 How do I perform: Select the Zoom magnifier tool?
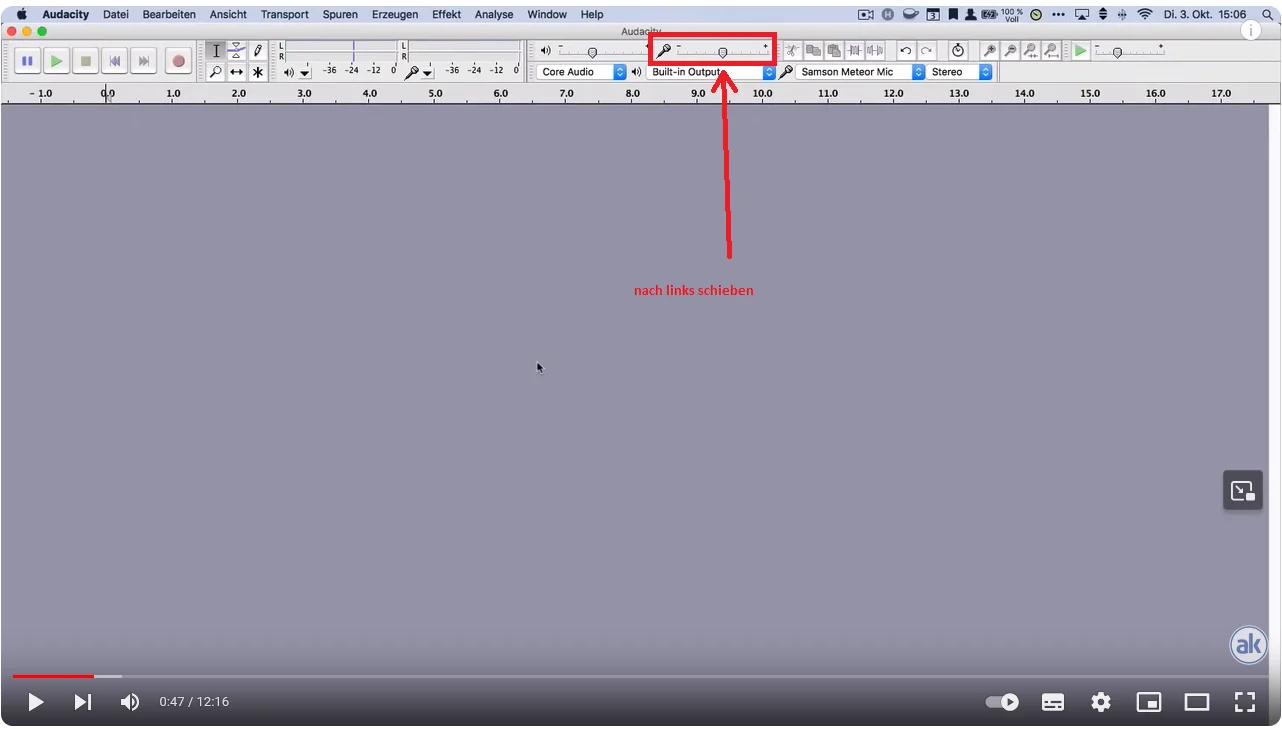coord(216,72)
